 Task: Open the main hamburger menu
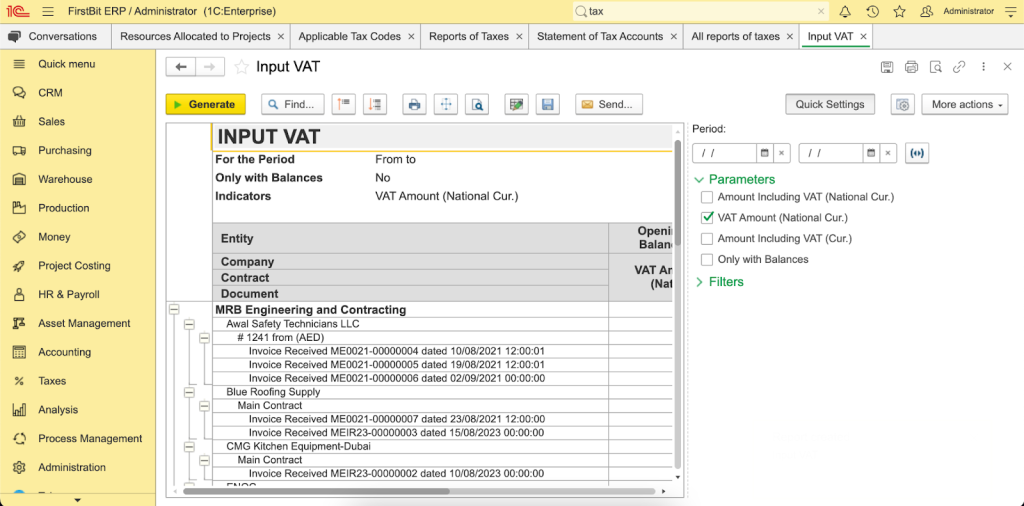click(48, 11)
